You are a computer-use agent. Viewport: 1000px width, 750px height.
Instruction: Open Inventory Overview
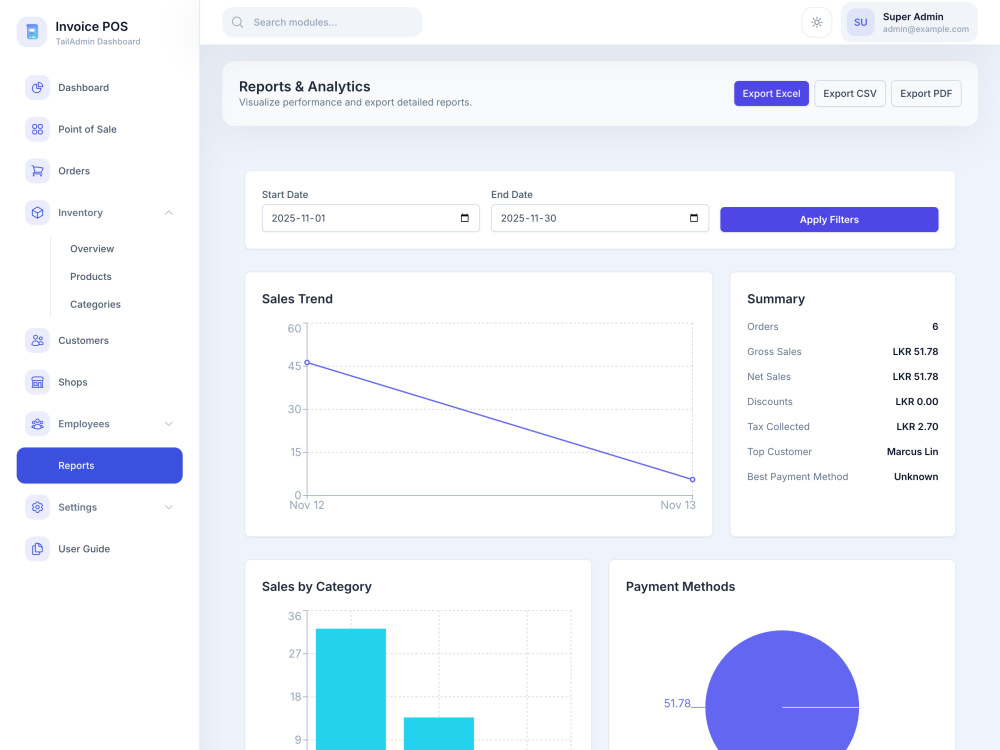pyautogui.click(x=92, y=249)
